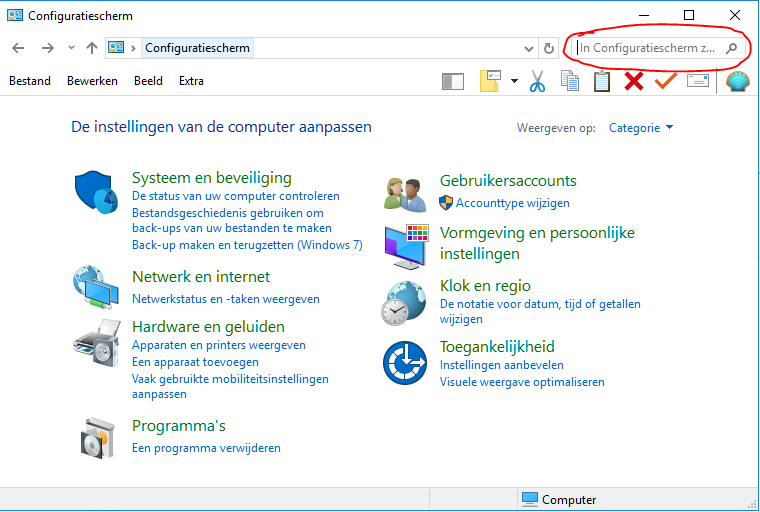Click the Klok en regio clock icon

tap(404, 303)
